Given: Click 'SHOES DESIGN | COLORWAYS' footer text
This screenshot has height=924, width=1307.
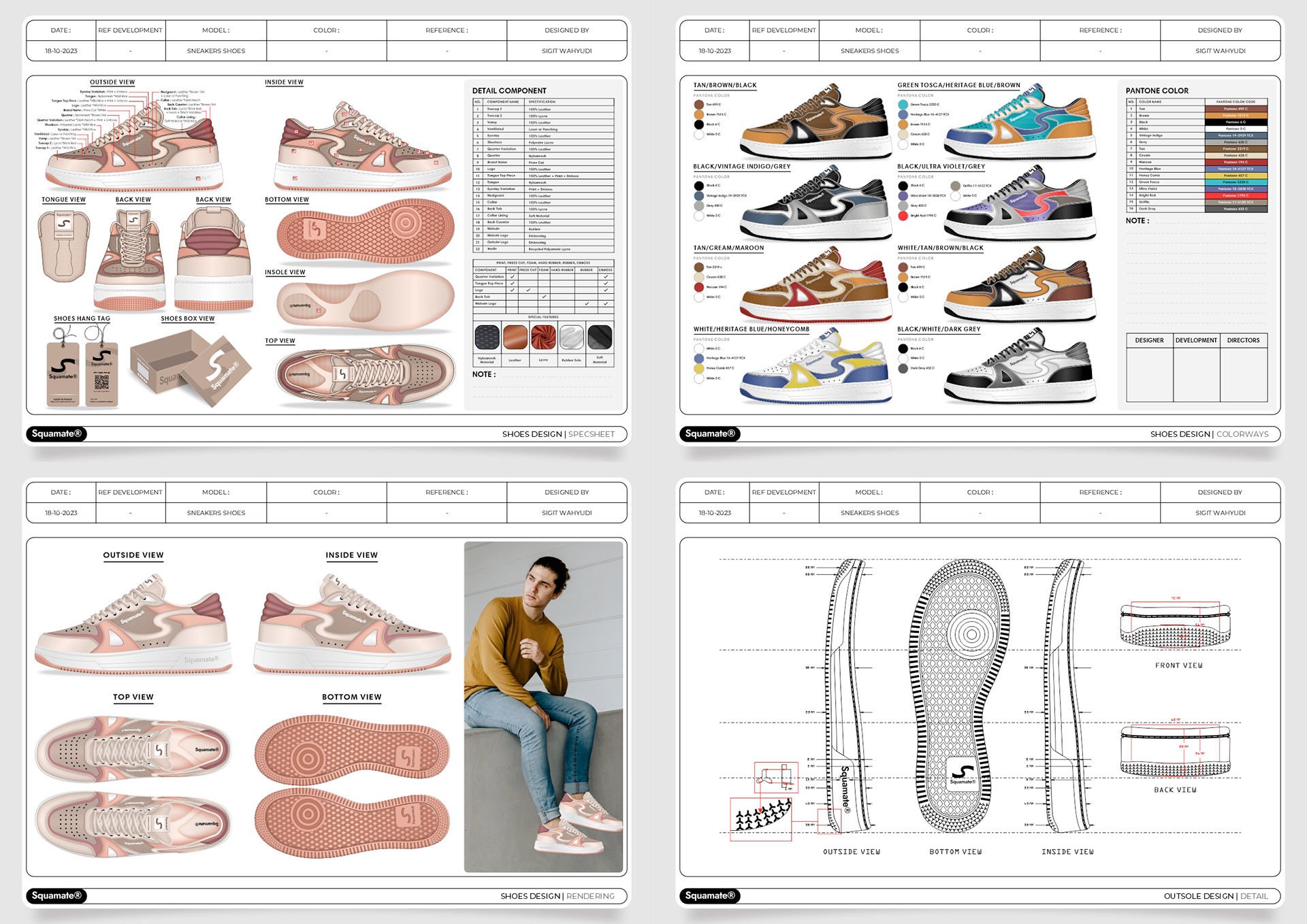Looking at the screenshot, I should click(1209, 434).
